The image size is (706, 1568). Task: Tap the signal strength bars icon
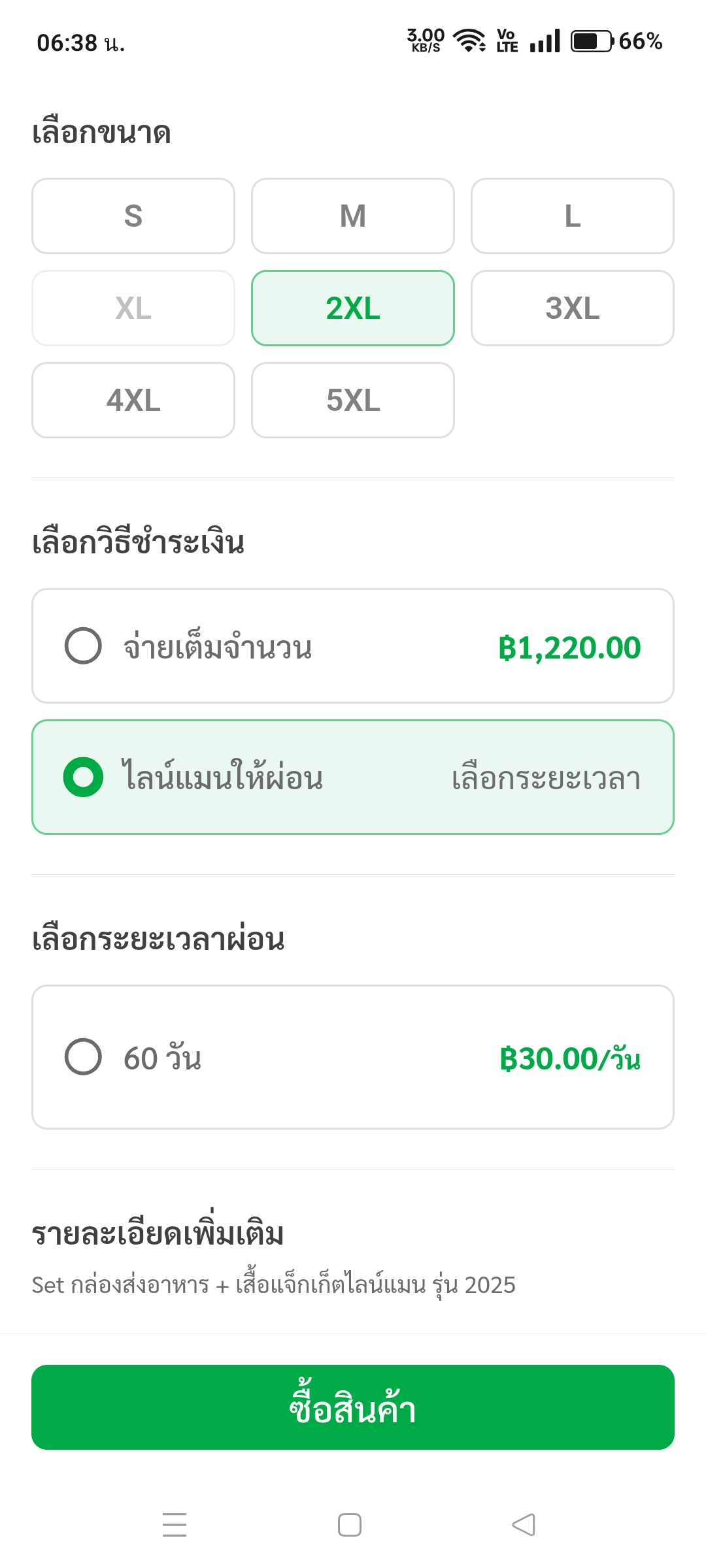(x=545, y=41)
